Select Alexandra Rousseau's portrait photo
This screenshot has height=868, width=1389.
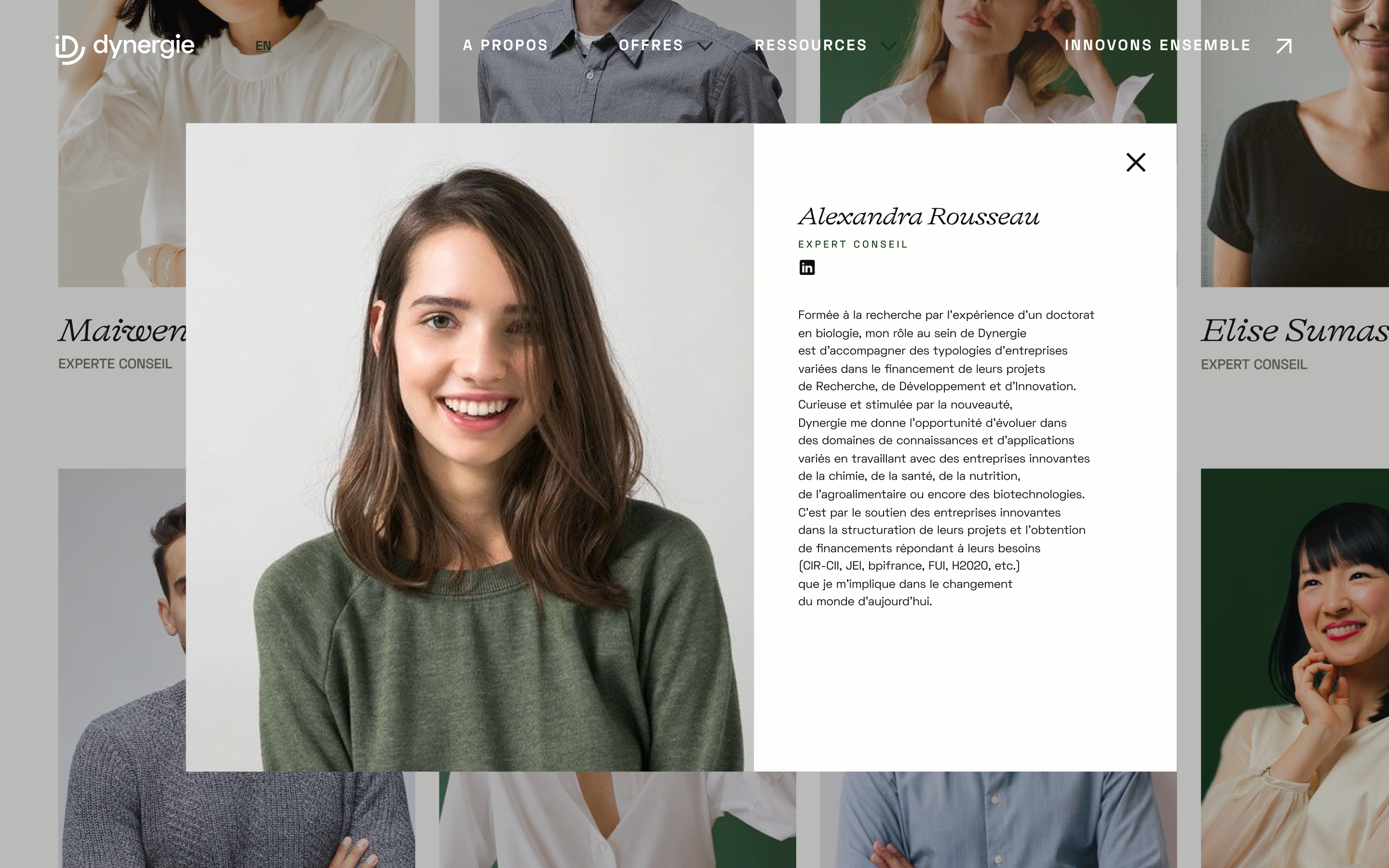coord(469,447)
